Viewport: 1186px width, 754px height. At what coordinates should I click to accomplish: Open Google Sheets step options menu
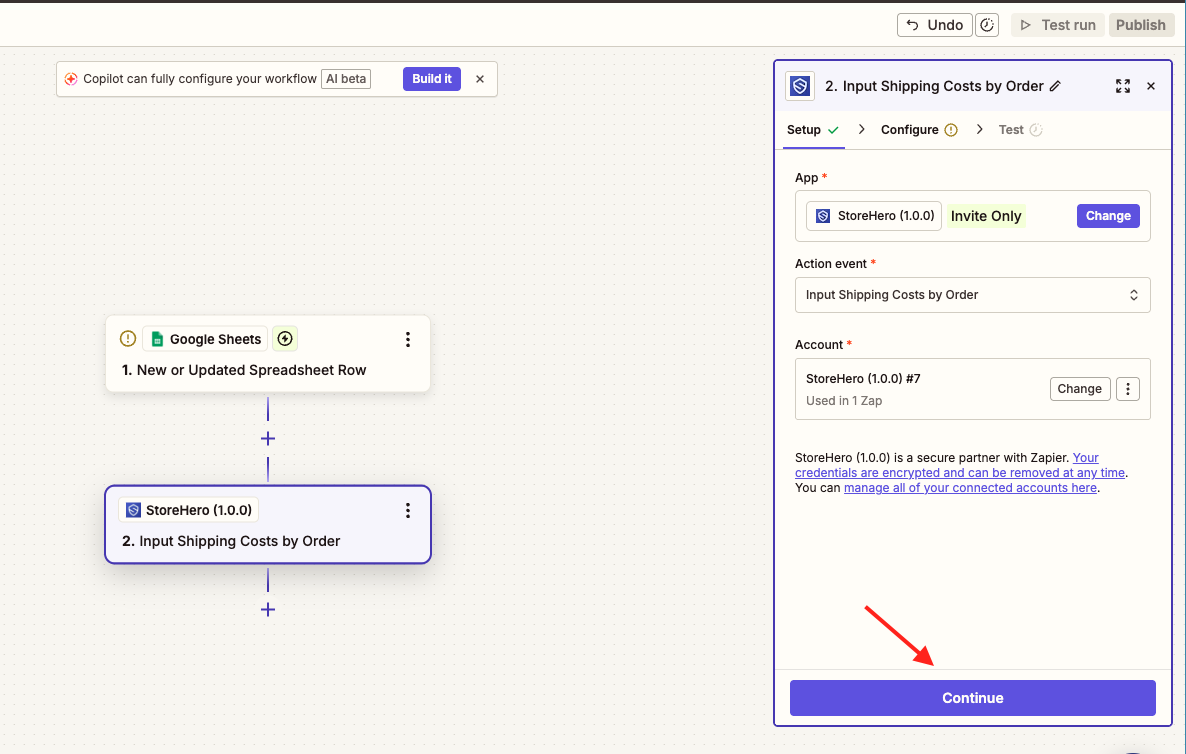pyautogui.click(x=408, y=339)
